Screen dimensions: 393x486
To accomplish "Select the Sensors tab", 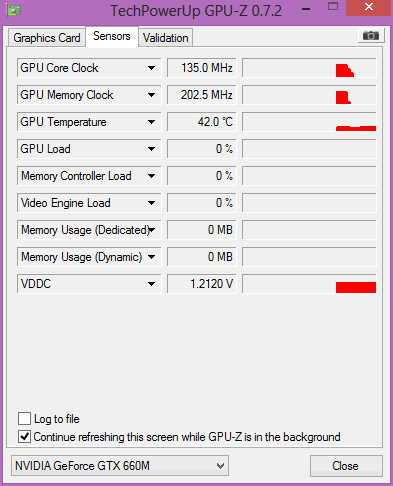I will [x=112, y=36].
